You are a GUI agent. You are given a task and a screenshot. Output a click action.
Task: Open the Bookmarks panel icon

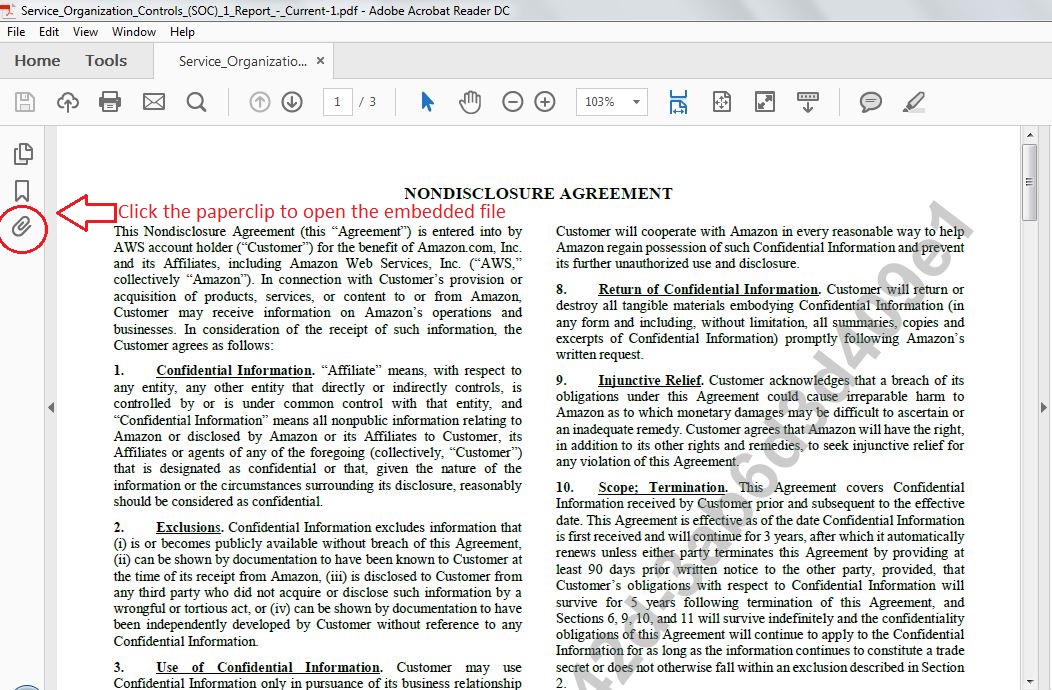coord(22,190)
